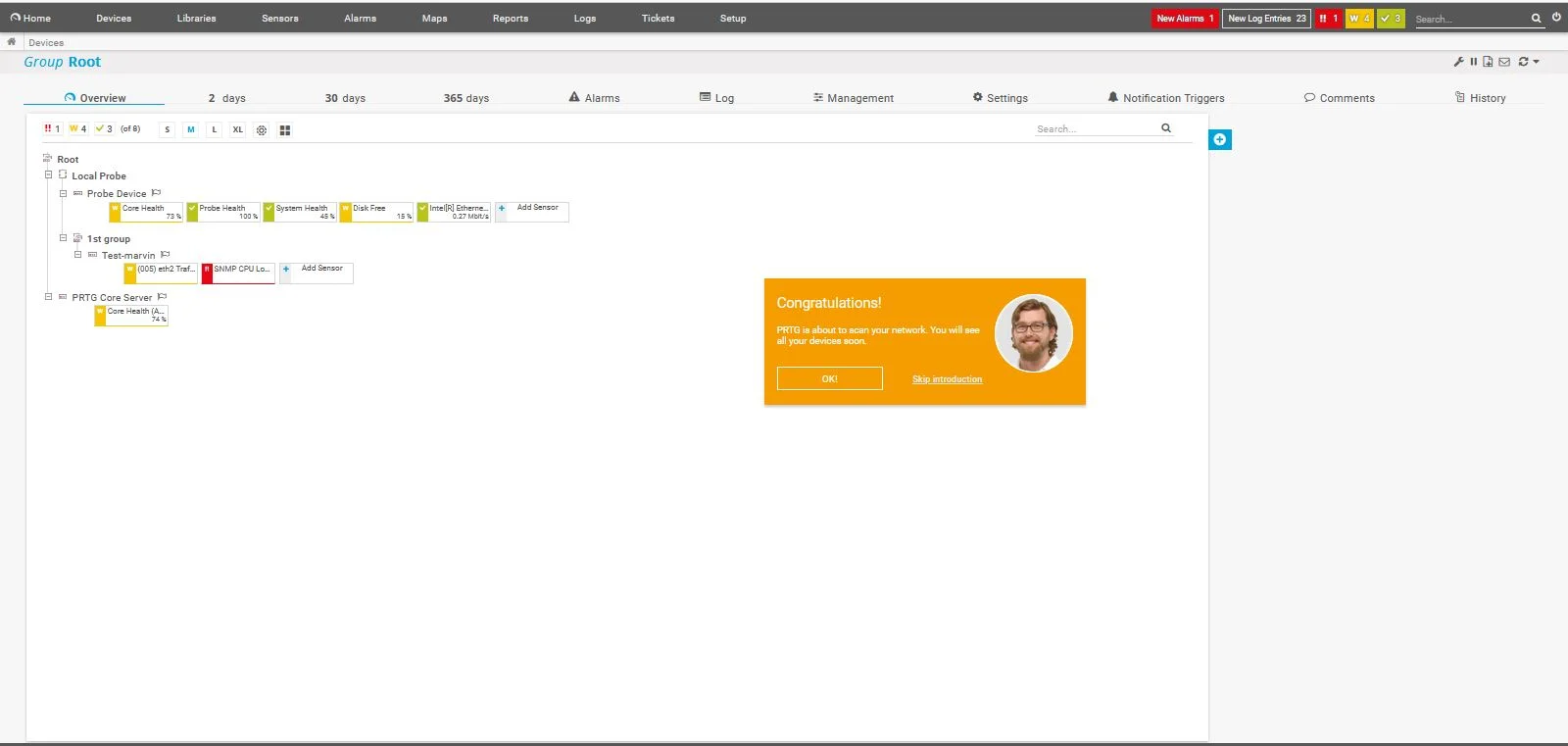Click the home icon in breadcrumb

point(12,42)
